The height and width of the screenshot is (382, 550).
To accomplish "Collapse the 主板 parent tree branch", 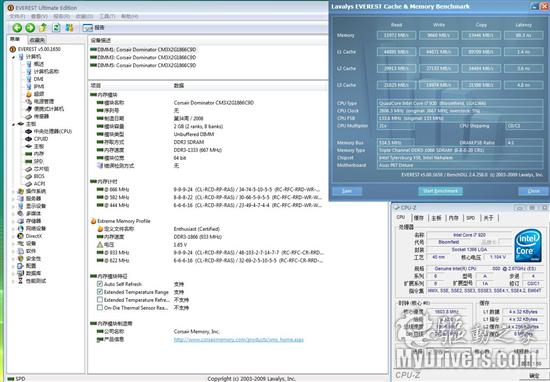I will 14,124.
